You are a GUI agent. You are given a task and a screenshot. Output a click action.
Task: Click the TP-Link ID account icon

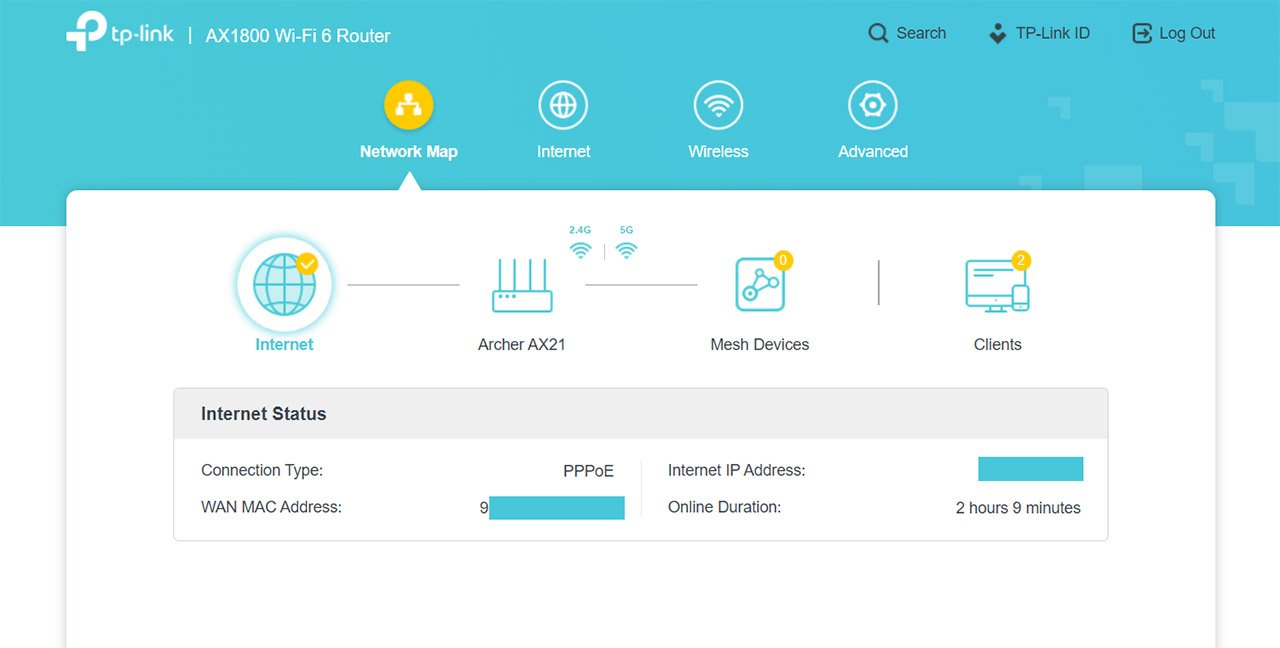coord(997,34)
